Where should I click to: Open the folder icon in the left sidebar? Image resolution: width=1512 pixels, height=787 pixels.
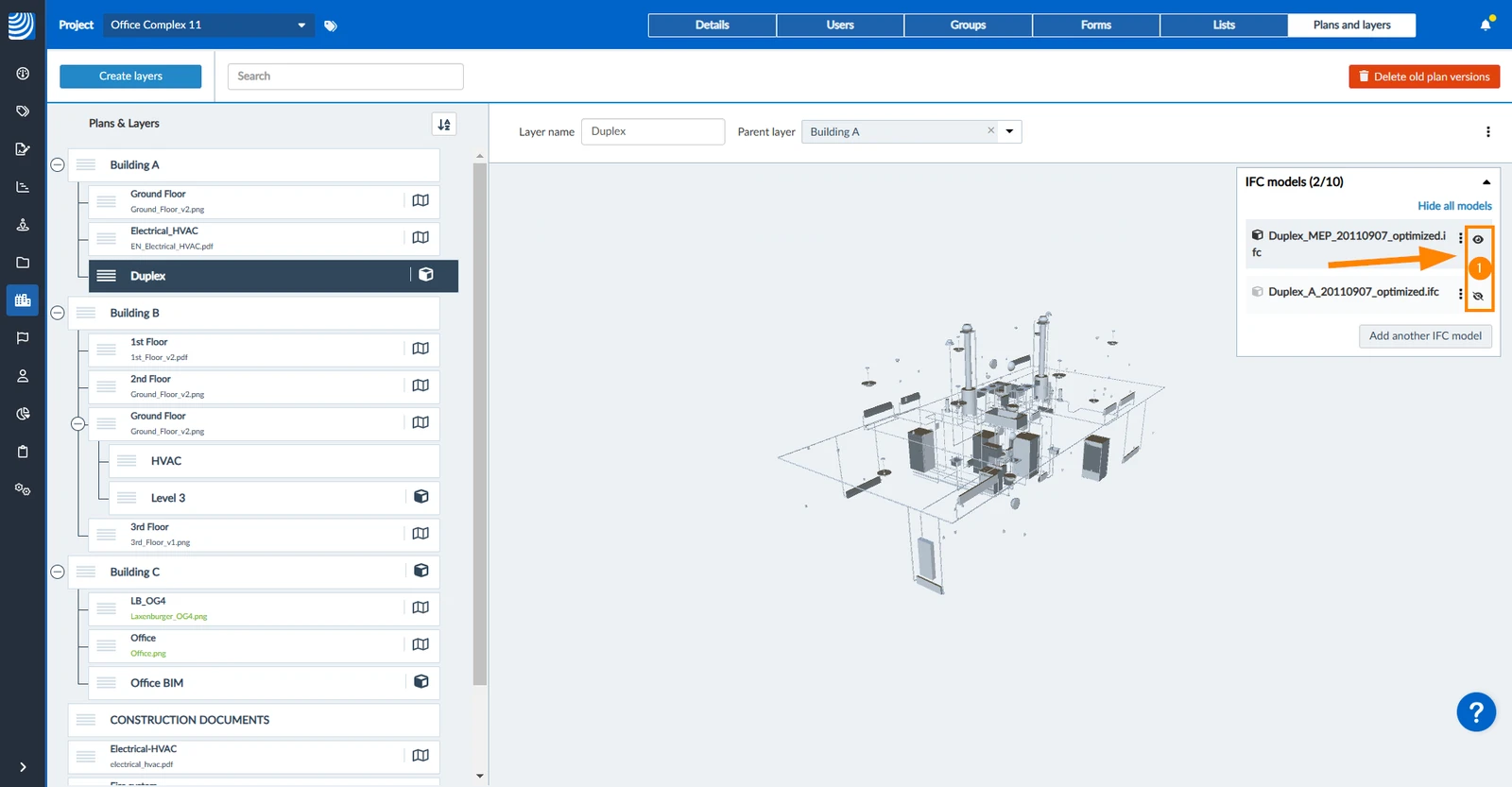coord(23,263)
